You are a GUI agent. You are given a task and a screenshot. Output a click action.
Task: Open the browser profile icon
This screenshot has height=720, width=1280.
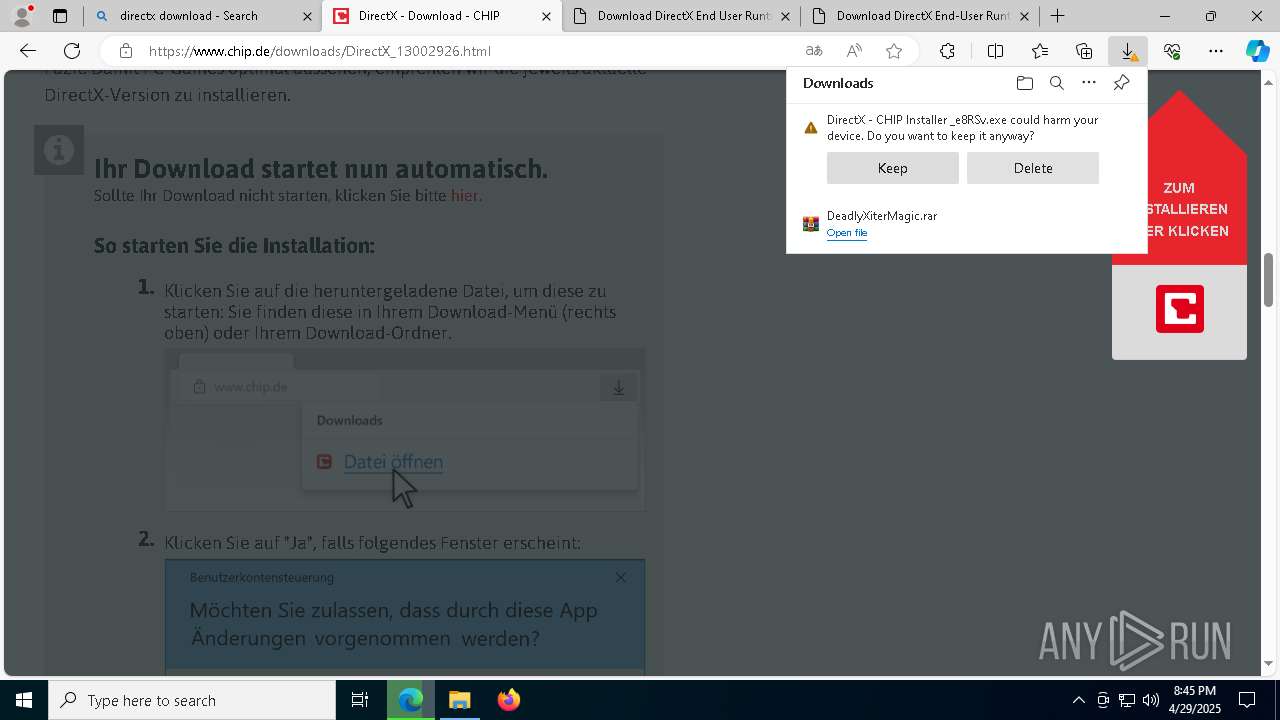[x=22, y=15]
